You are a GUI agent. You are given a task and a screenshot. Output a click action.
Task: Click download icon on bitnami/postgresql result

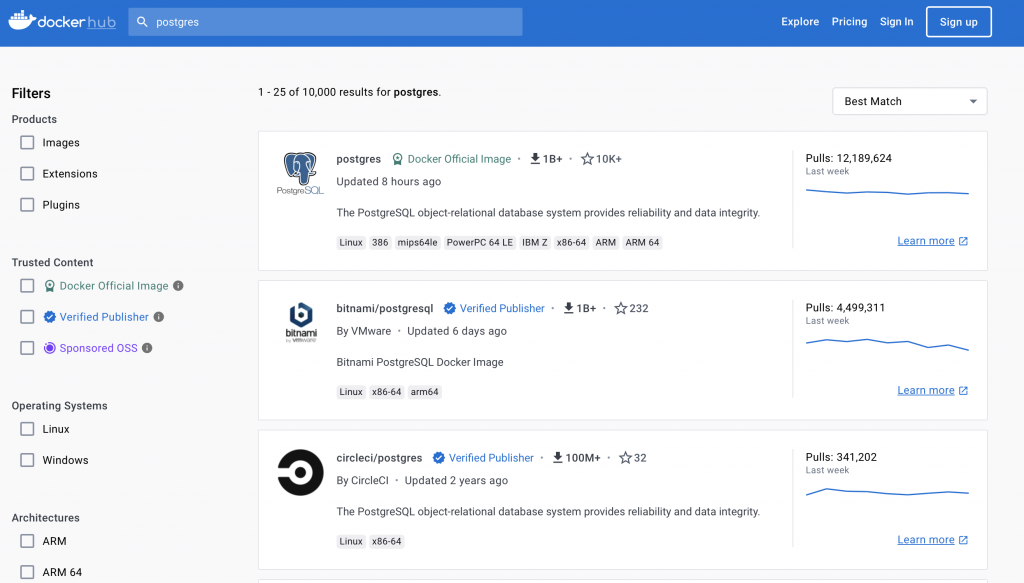point(568,308)
